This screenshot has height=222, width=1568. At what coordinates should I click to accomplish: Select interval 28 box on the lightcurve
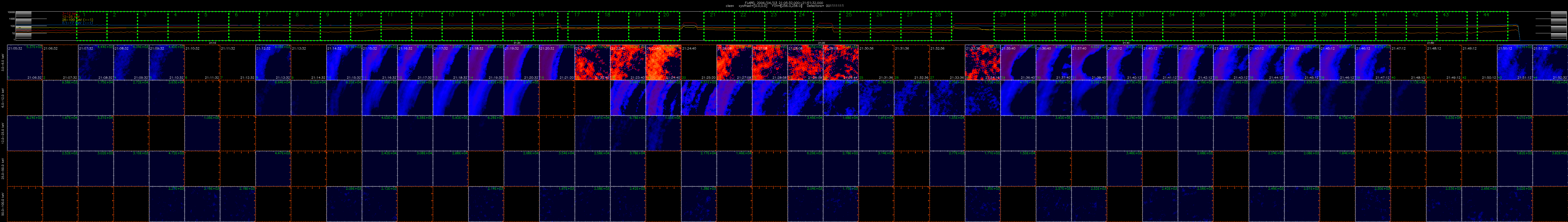942,26
